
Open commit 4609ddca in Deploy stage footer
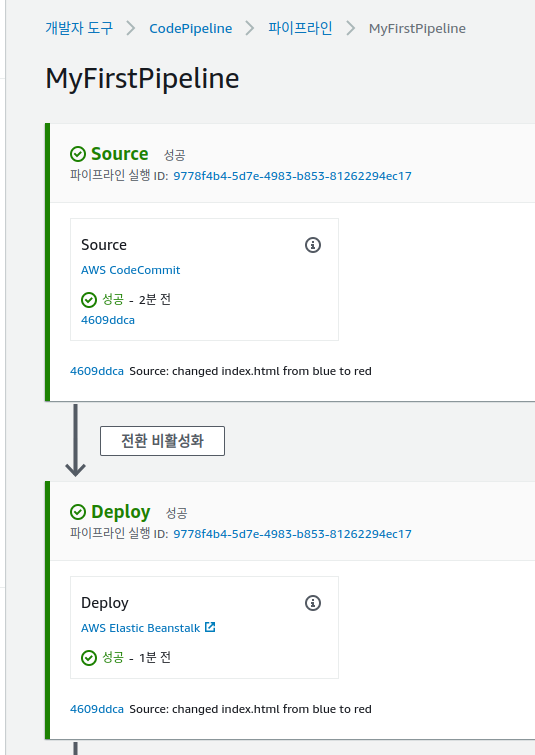(x=97, y=709)
